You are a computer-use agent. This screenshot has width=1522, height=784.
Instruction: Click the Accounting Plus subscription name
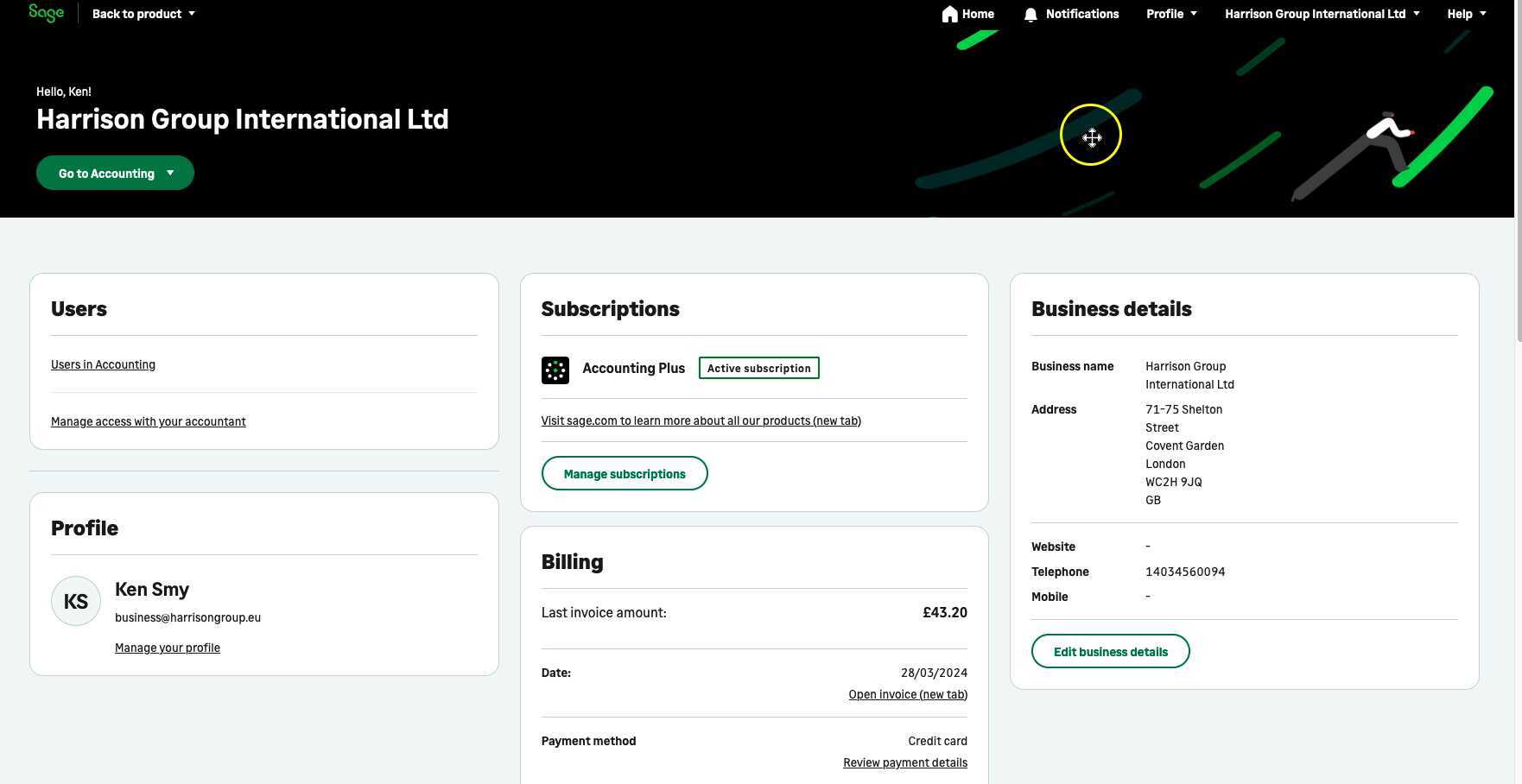coord(634,368)
